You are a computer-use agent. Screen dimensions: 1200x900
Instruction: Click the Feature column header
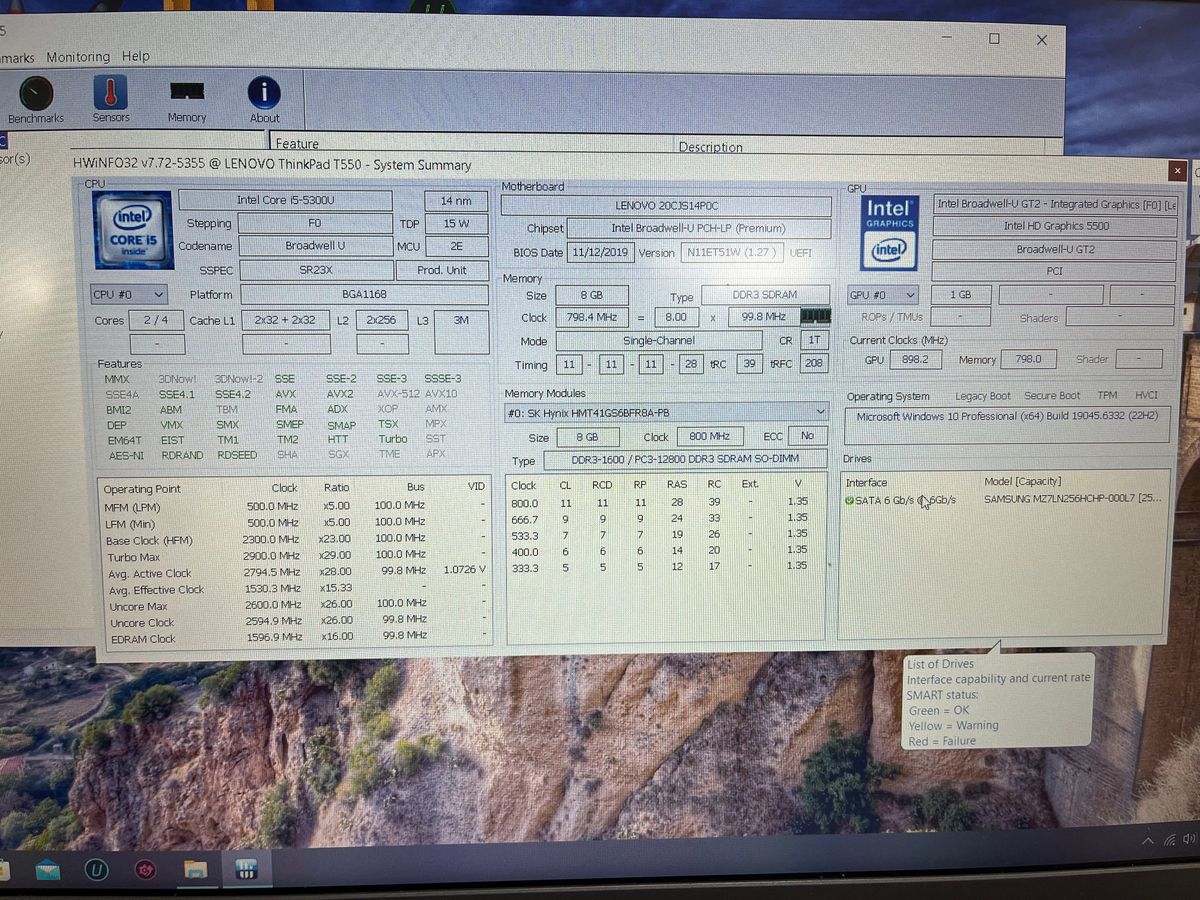(297, 144)
